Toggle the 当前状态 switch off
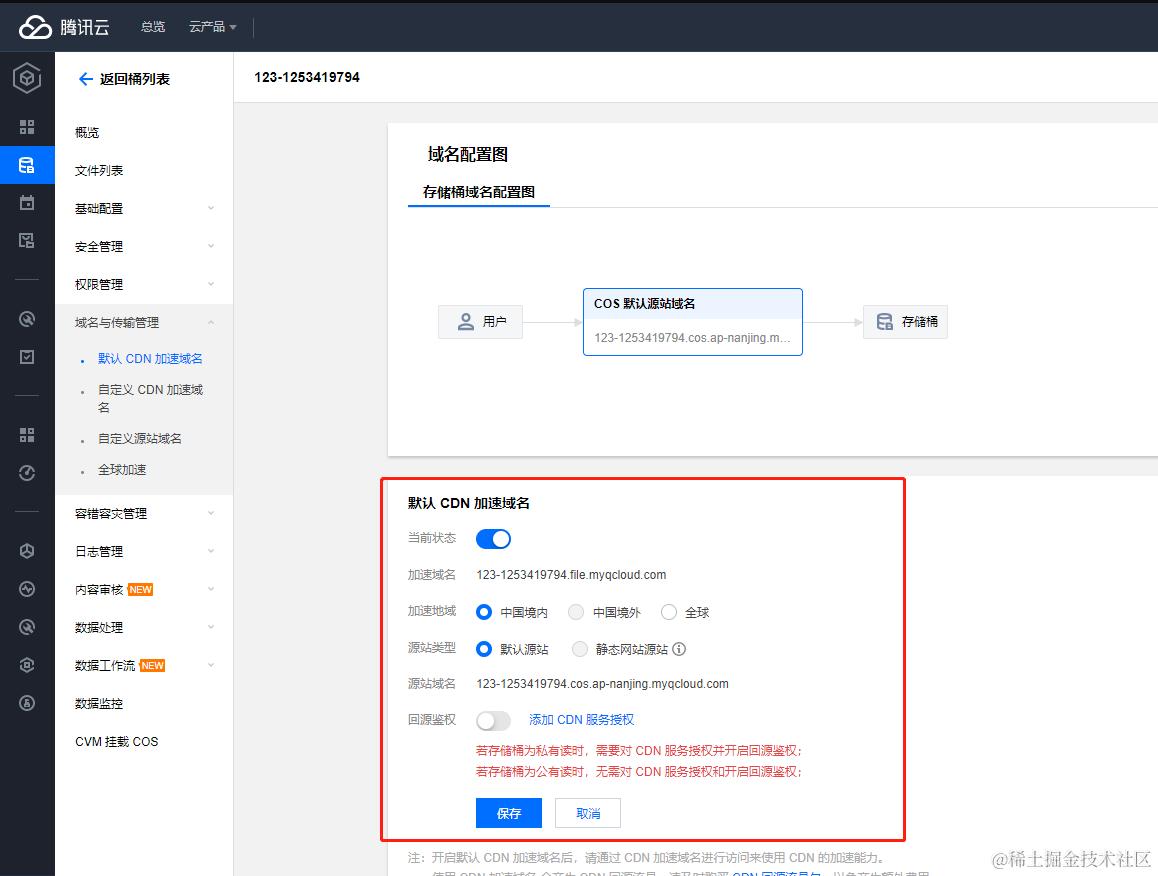Viewport: 1158px width, 876px height. click(493, 538)
